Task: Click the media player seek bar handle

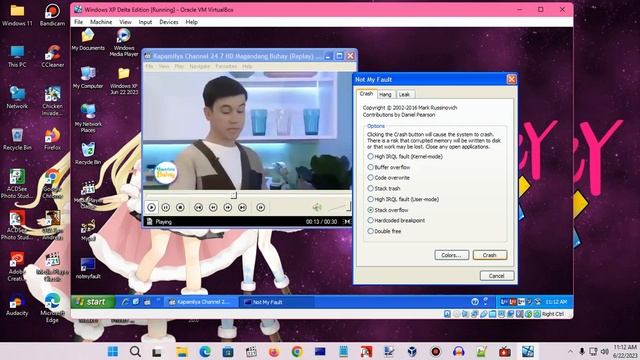Action: point(233,196)
